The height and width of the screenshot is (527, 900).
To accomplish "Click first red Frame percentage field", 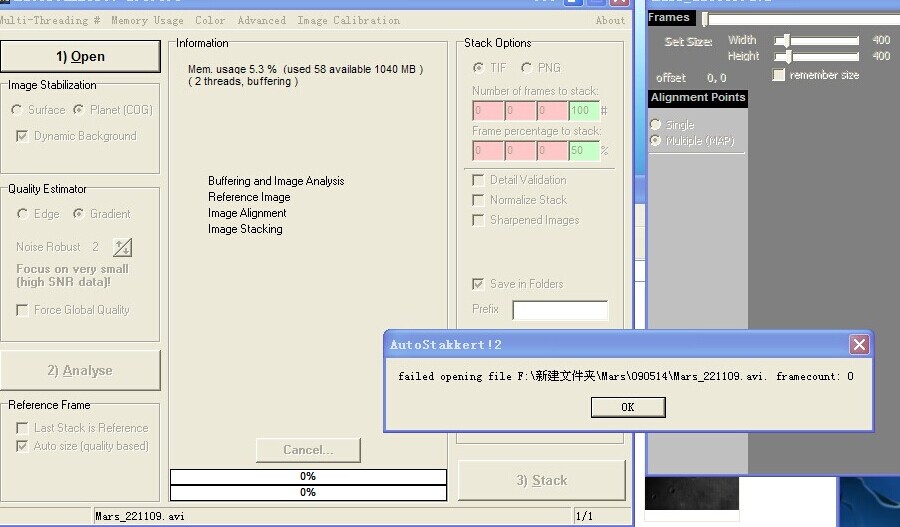I will pos(488,150).
